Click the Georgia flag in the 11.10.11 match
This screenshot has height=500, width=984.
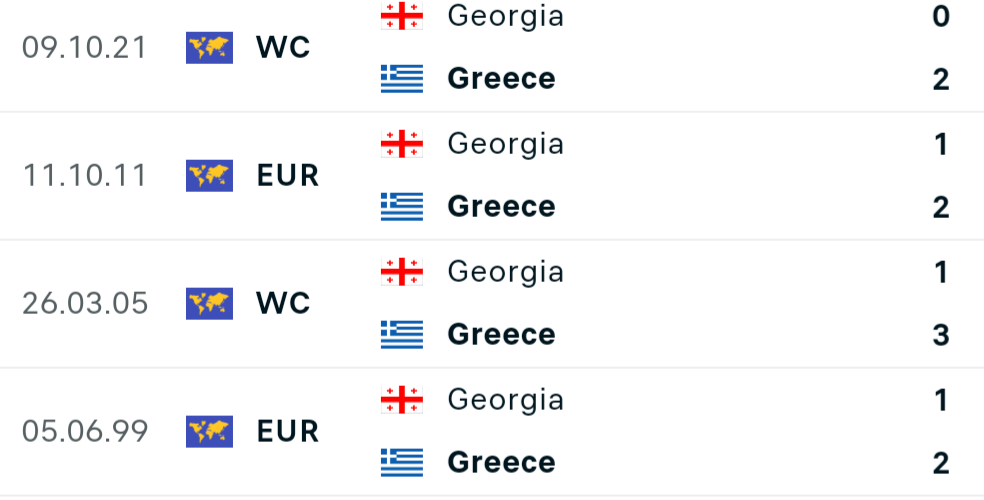coord(402,144)
